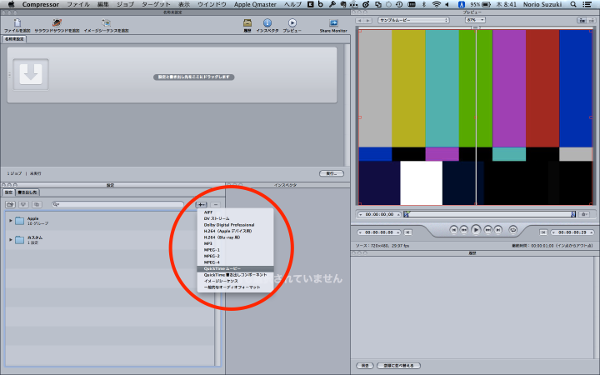Viewport: 600px width, 375px height.
Task: Click the step backward playback button
Action: 463,230
